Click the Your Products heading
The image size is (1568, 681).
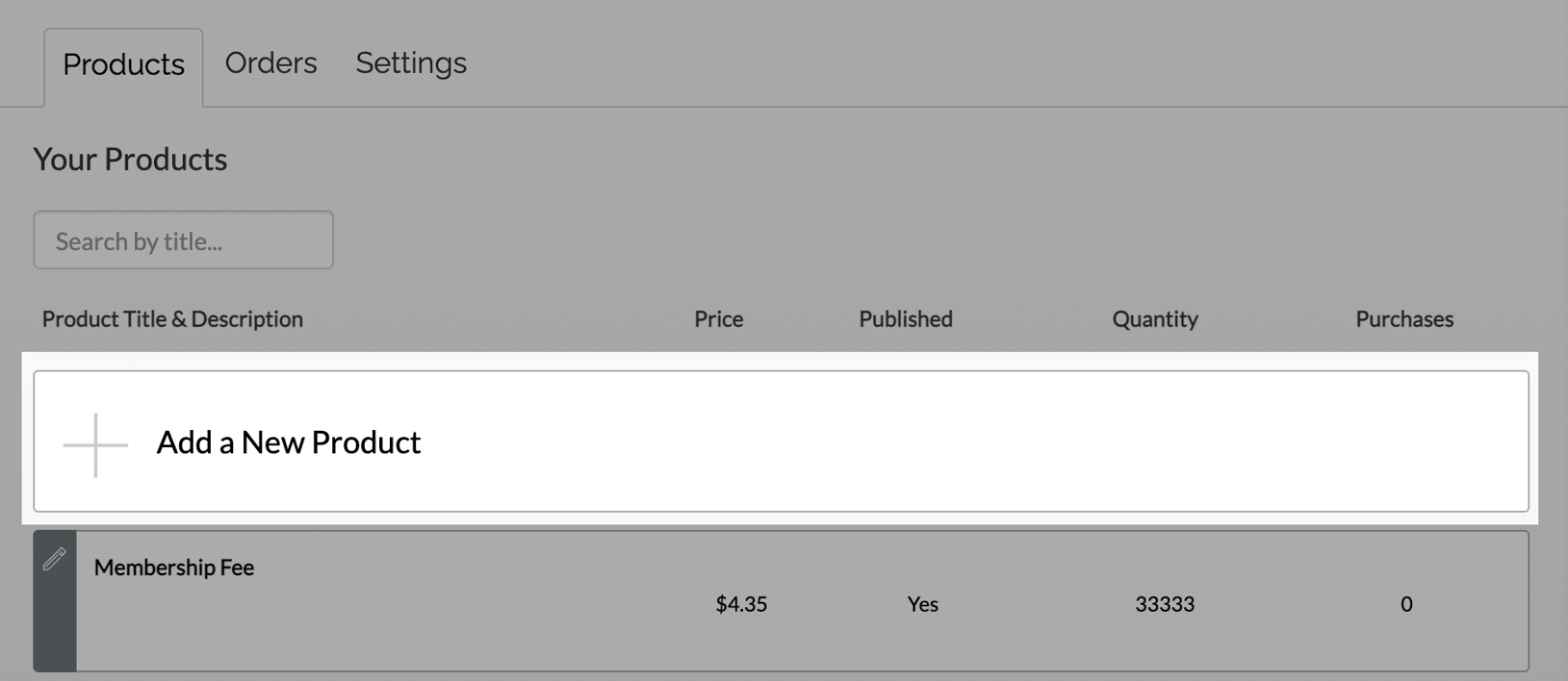[130, 159]
